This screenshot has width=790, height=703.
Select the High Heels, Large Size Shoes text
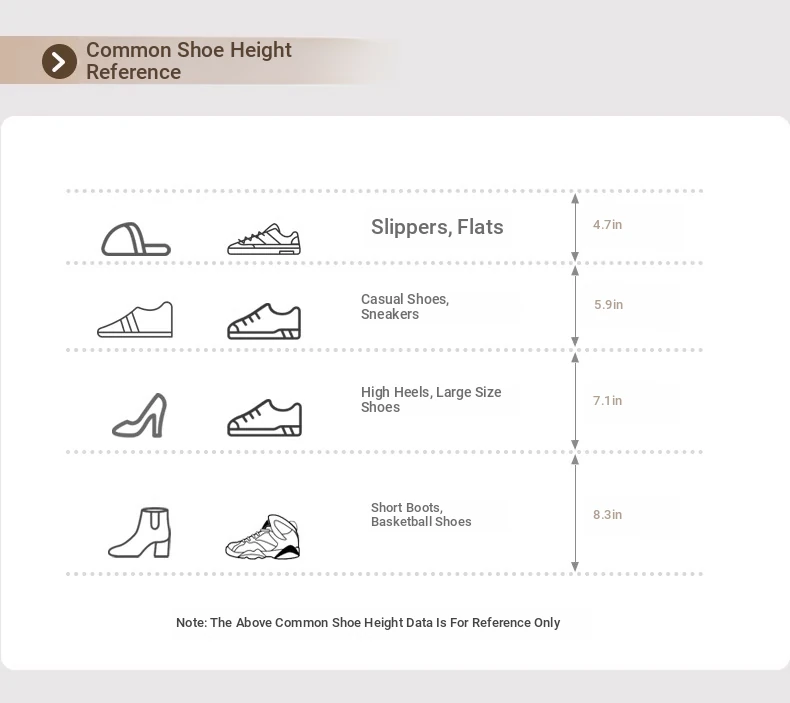pos(431,400)
